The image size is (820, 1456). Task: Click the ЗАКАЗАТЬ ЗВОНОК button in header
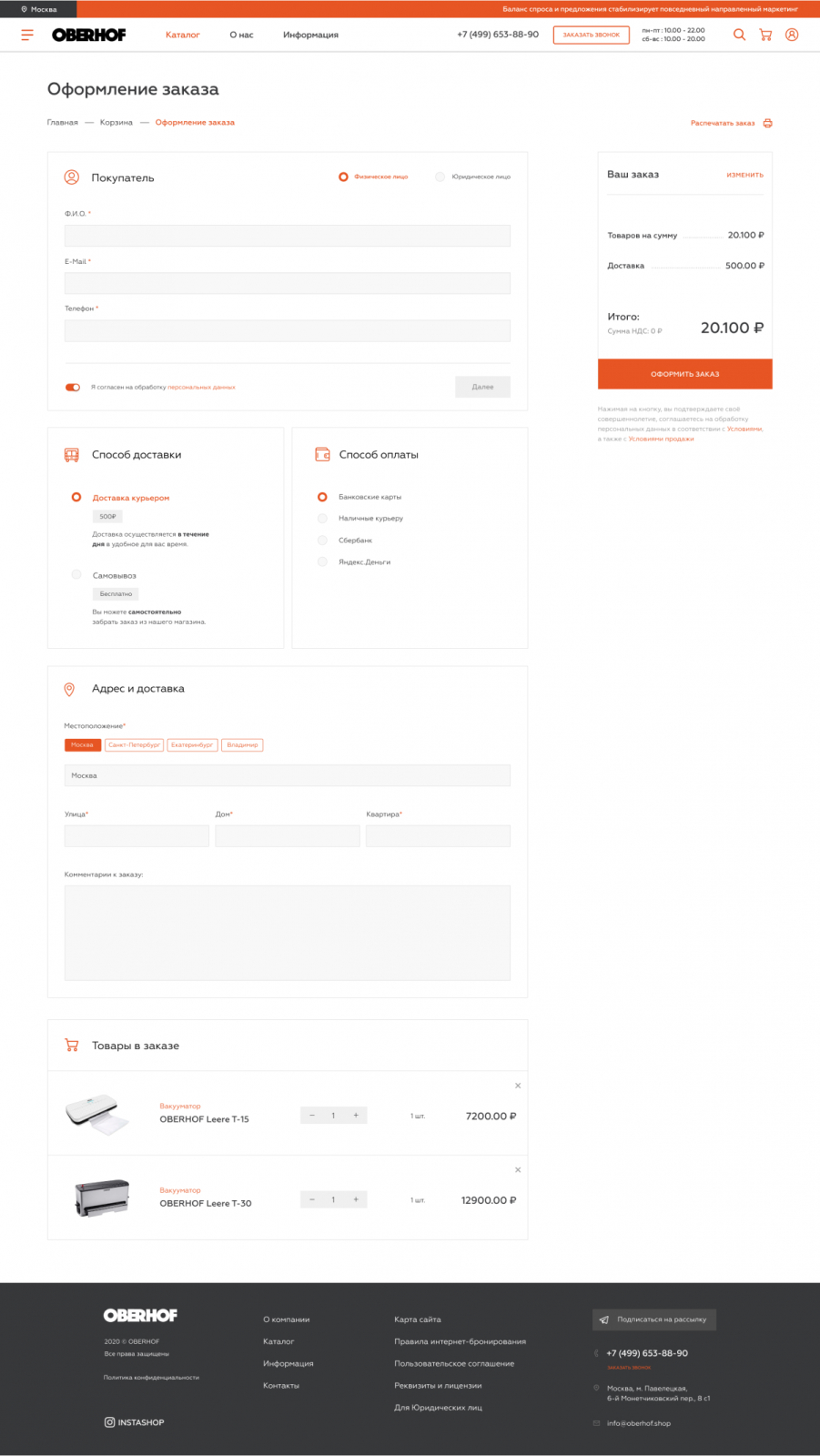591,35
